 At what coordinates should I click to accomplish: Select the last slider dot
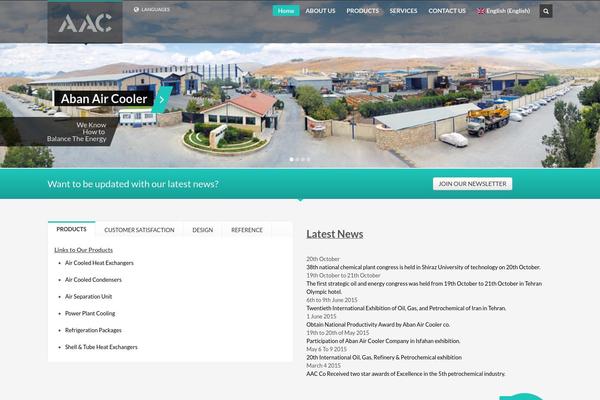tap(308, 159)
